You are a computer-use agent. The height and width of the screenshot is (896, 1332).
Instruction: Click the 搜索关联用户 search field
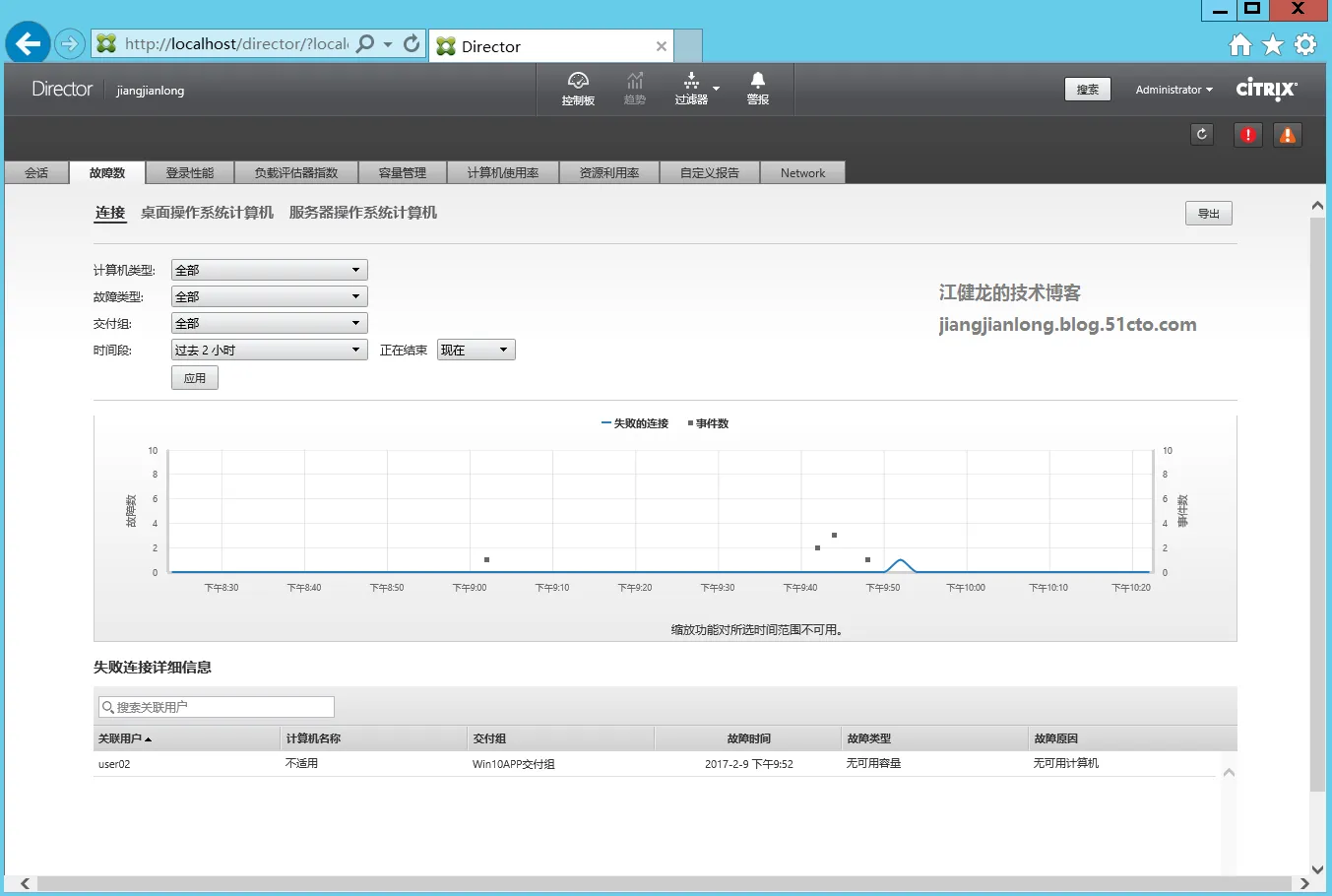click(x=217, y=707)
